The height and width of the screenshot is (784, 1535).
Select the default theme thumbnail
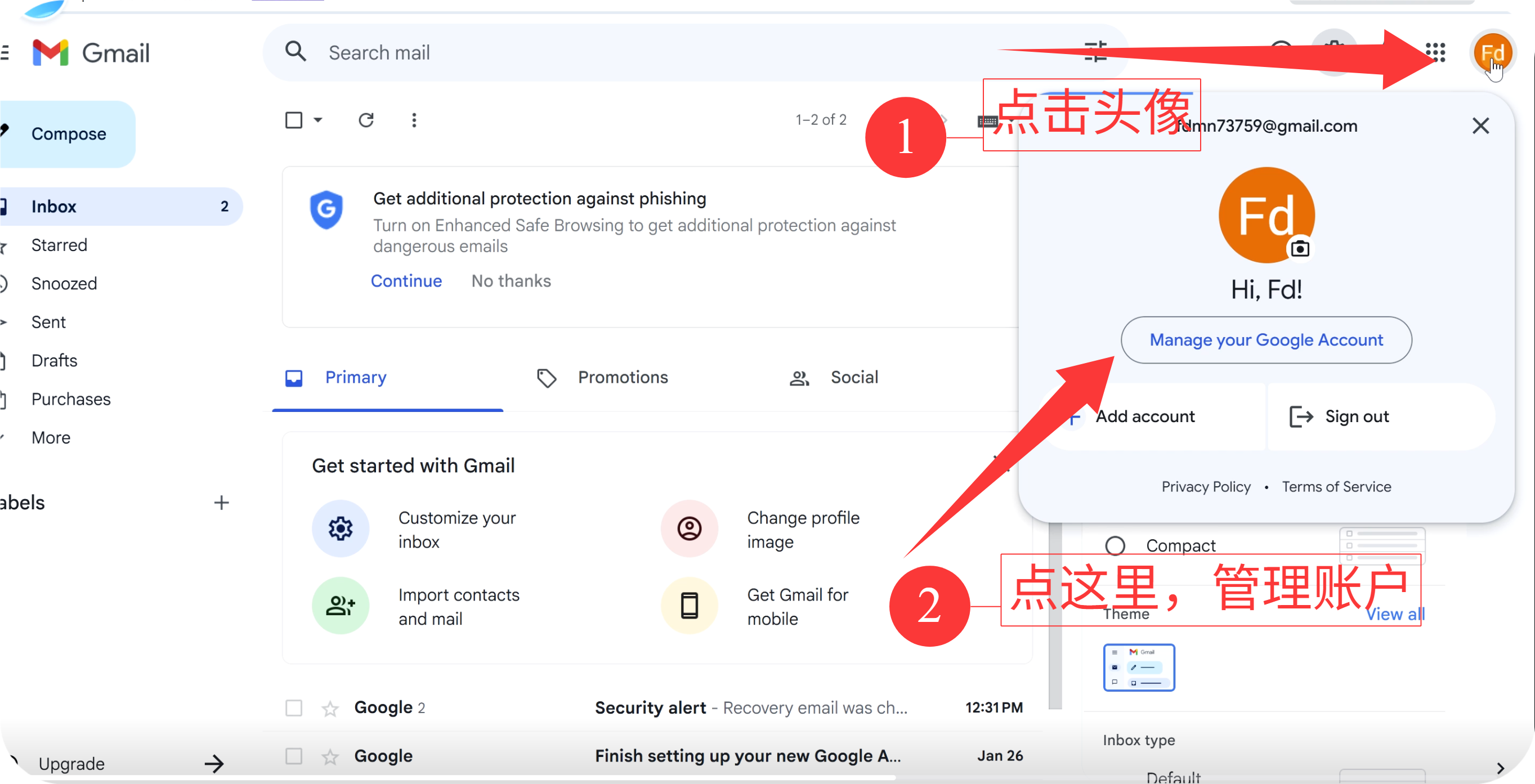1138,667
